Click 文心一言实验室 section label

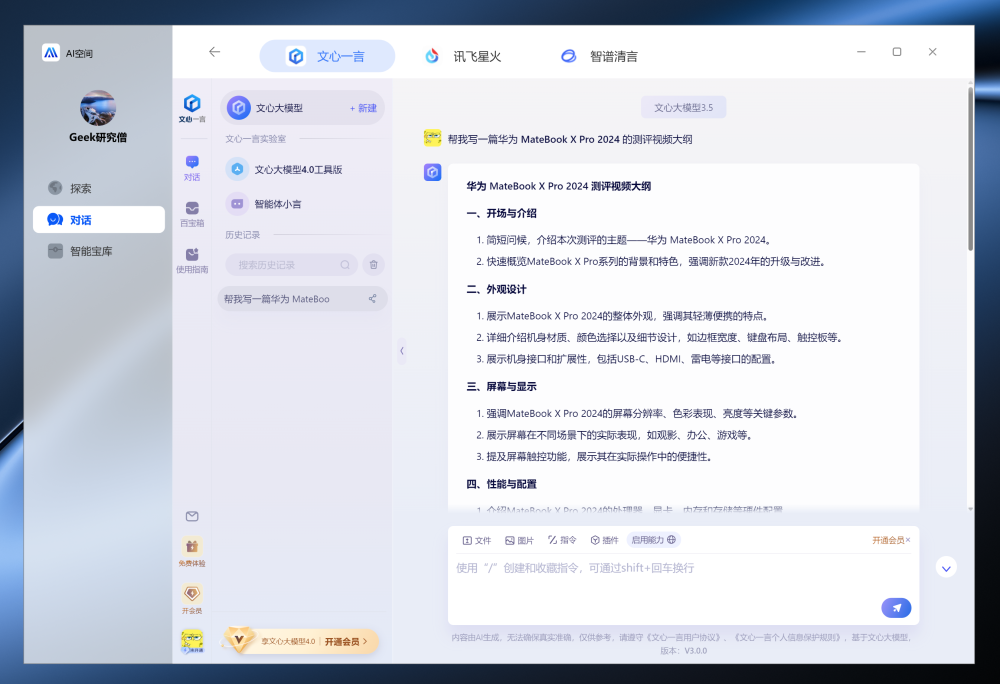click(x=255, y=139)
